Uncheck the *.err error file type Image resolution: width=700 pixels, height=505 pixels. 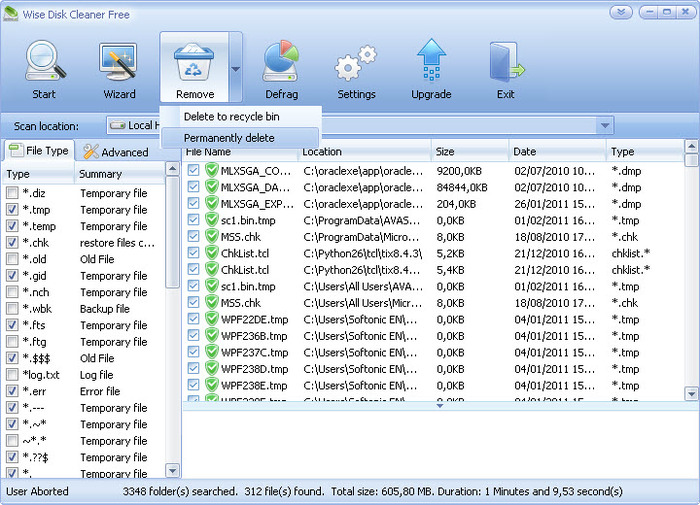pos(12,391)
